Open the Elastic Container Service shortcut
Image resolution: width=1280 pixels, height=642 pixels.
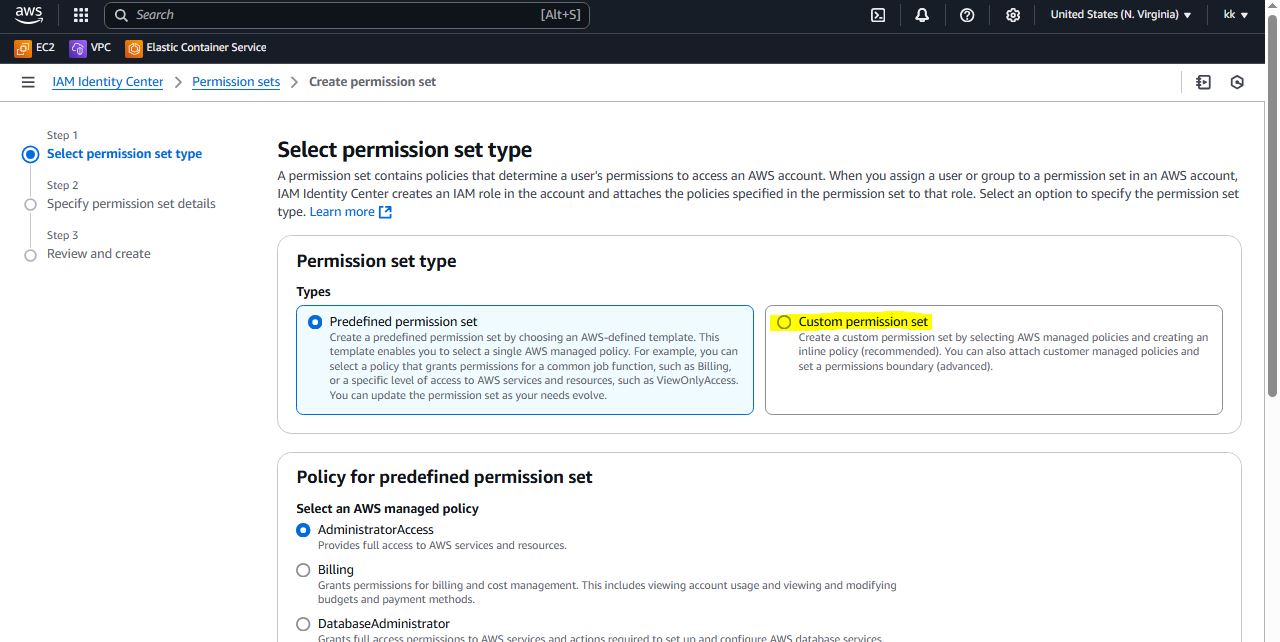click(196, 47)
